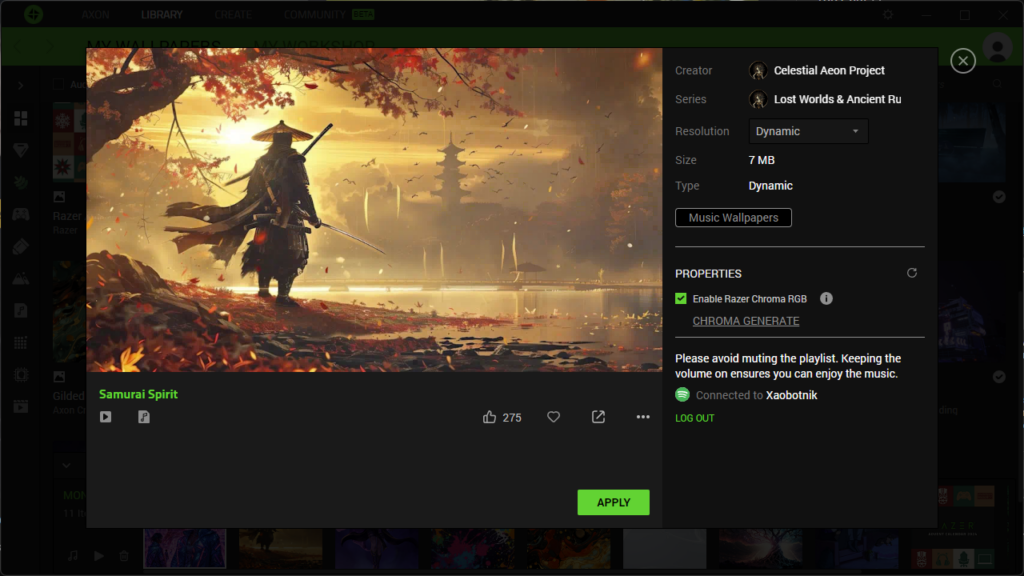
Task: Select the MY WORKSHOP sub-tab
Action: click(314, 44)
